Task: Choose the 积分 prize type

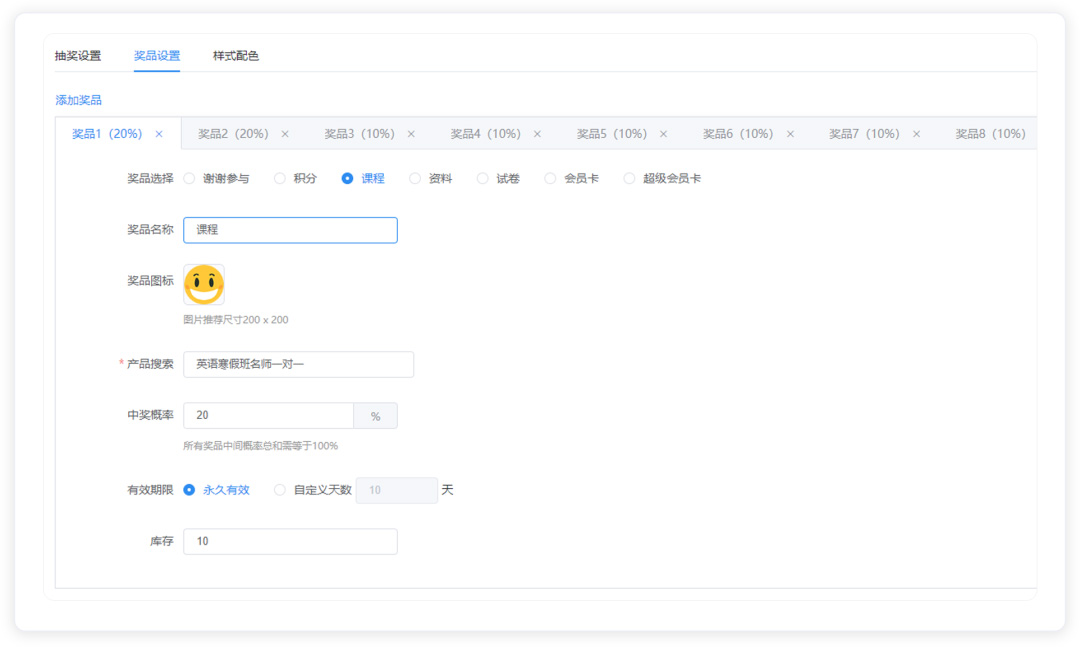Action: point(280,179)
